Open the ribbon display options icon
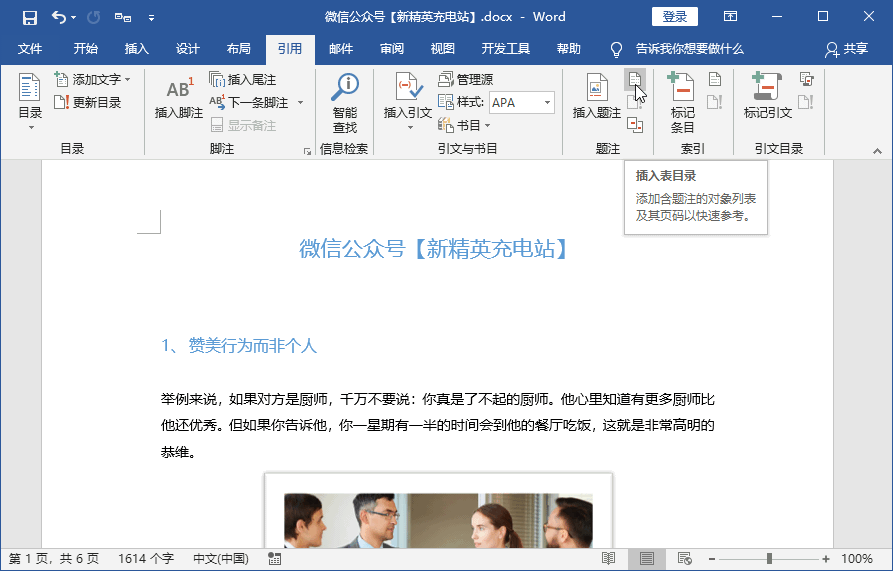The width and height of the screenshot is (893, 571). [730, 17]
